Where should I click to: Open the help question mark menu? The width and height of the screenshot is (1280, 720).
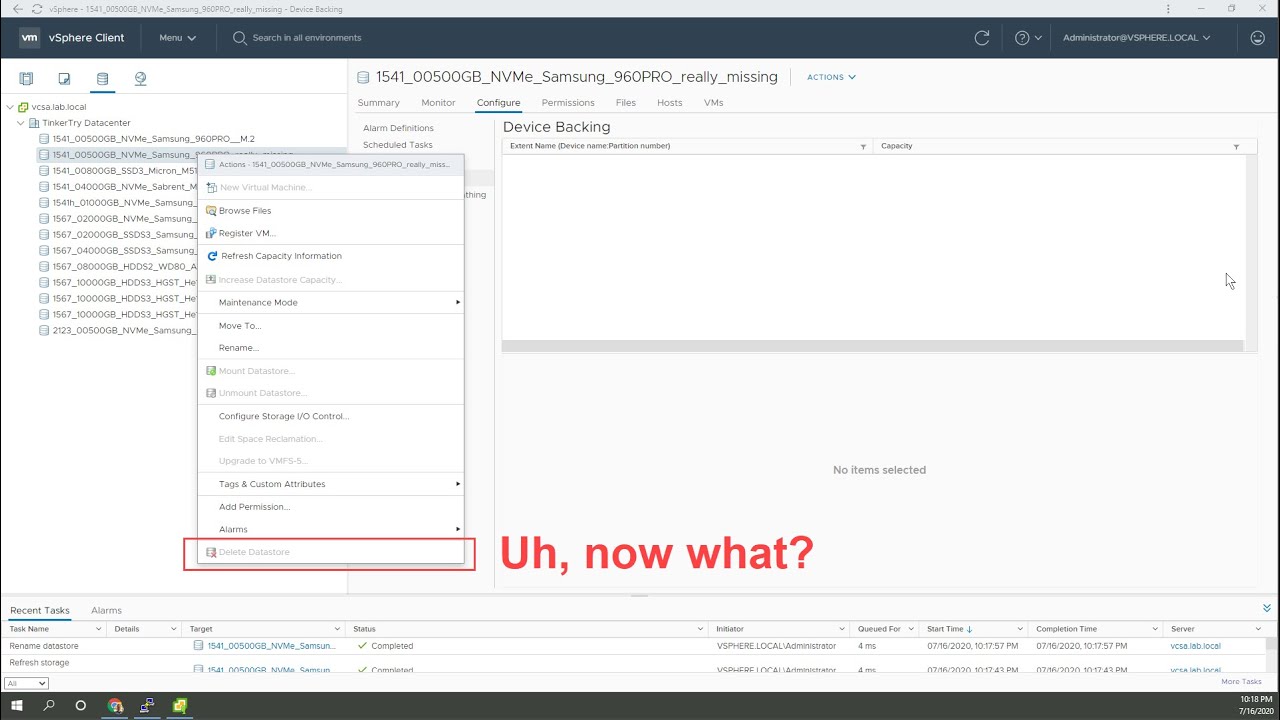[x=1028, y=38]
